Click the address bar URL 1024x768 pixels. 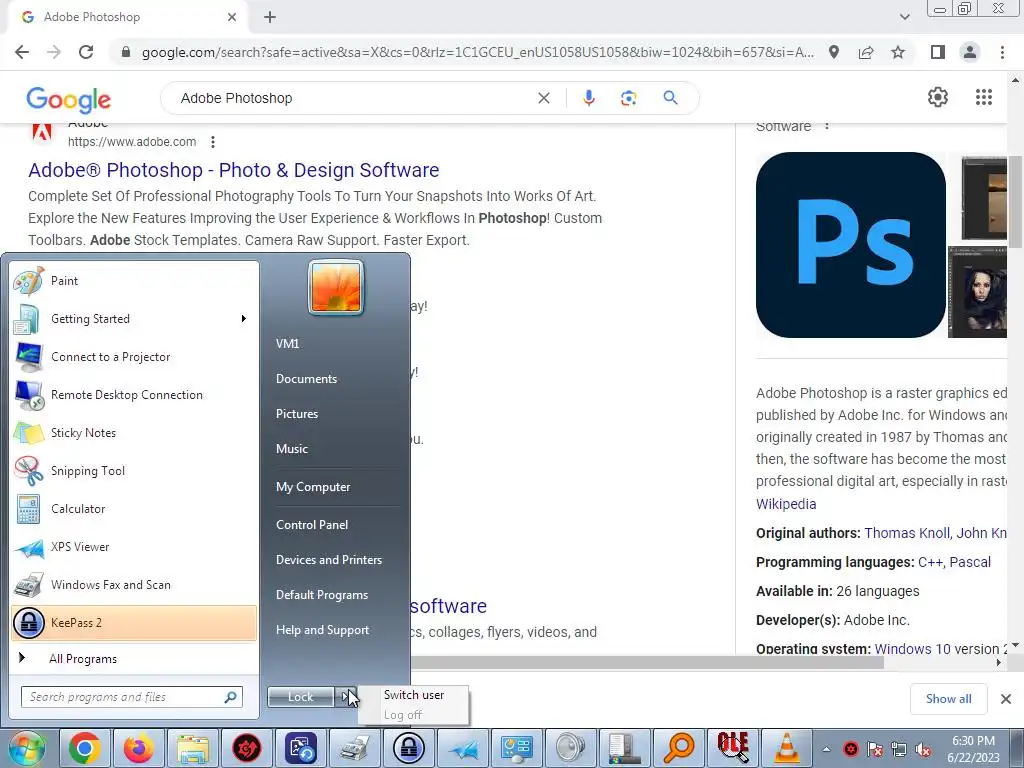477,52
